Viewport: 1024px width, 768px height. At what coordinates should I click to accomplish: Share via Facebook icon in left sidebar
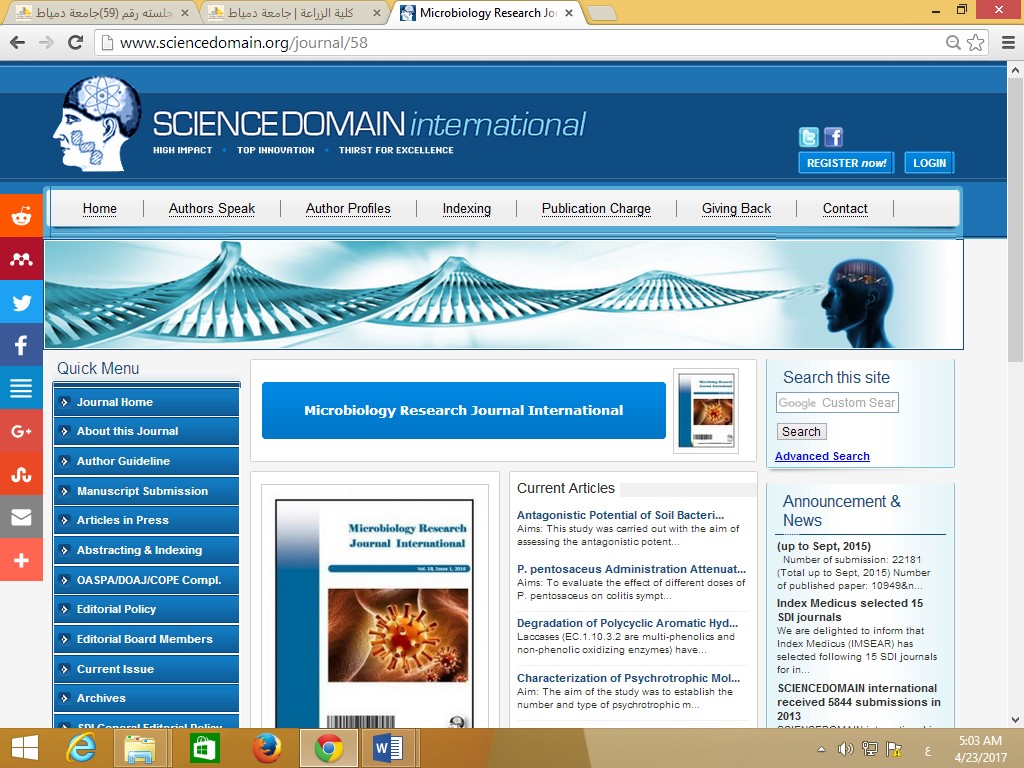pos(21,345)
